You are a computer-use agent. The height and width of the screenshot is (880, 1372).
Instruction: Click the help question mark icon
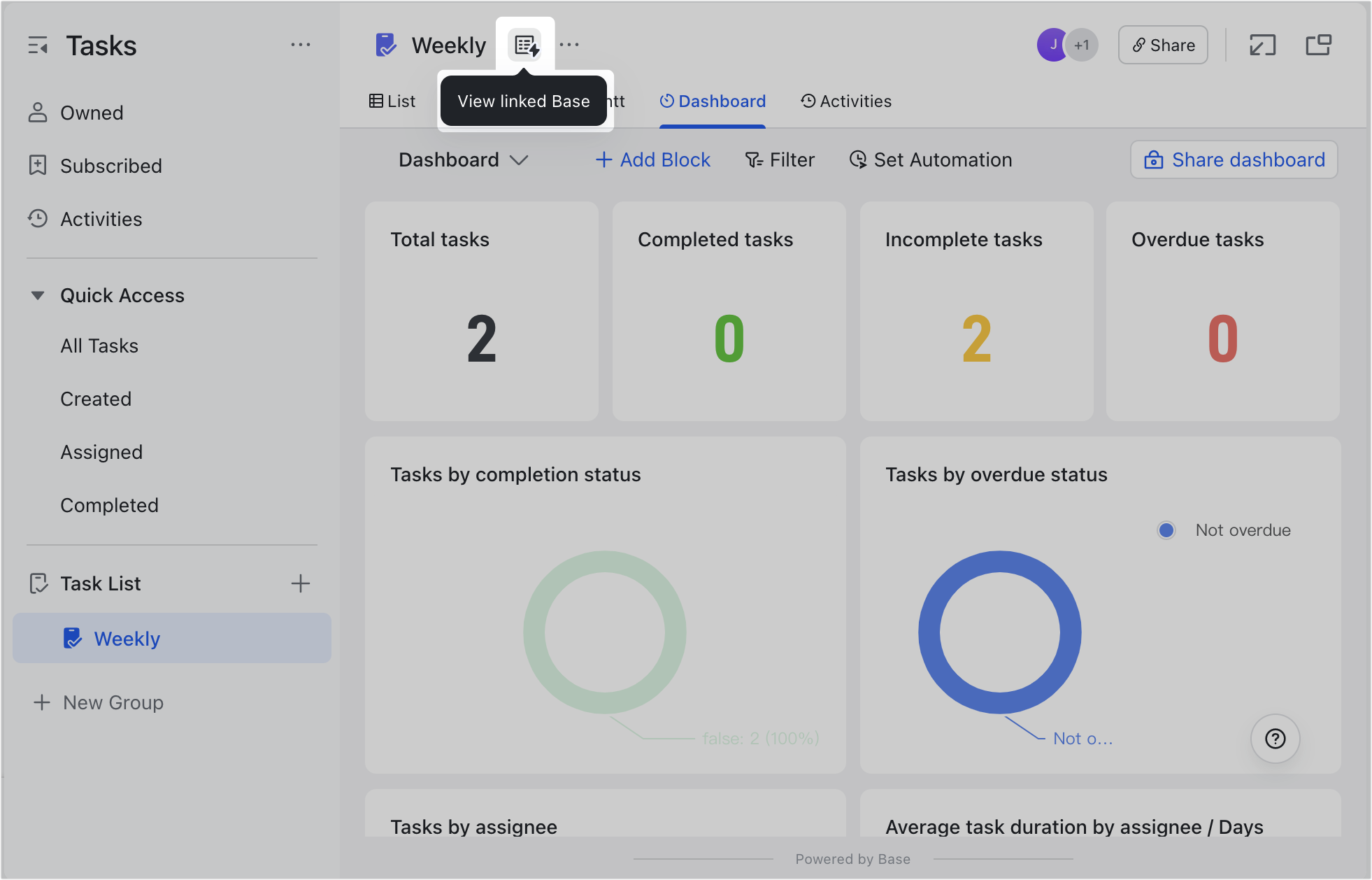(x=1275, y=738)
